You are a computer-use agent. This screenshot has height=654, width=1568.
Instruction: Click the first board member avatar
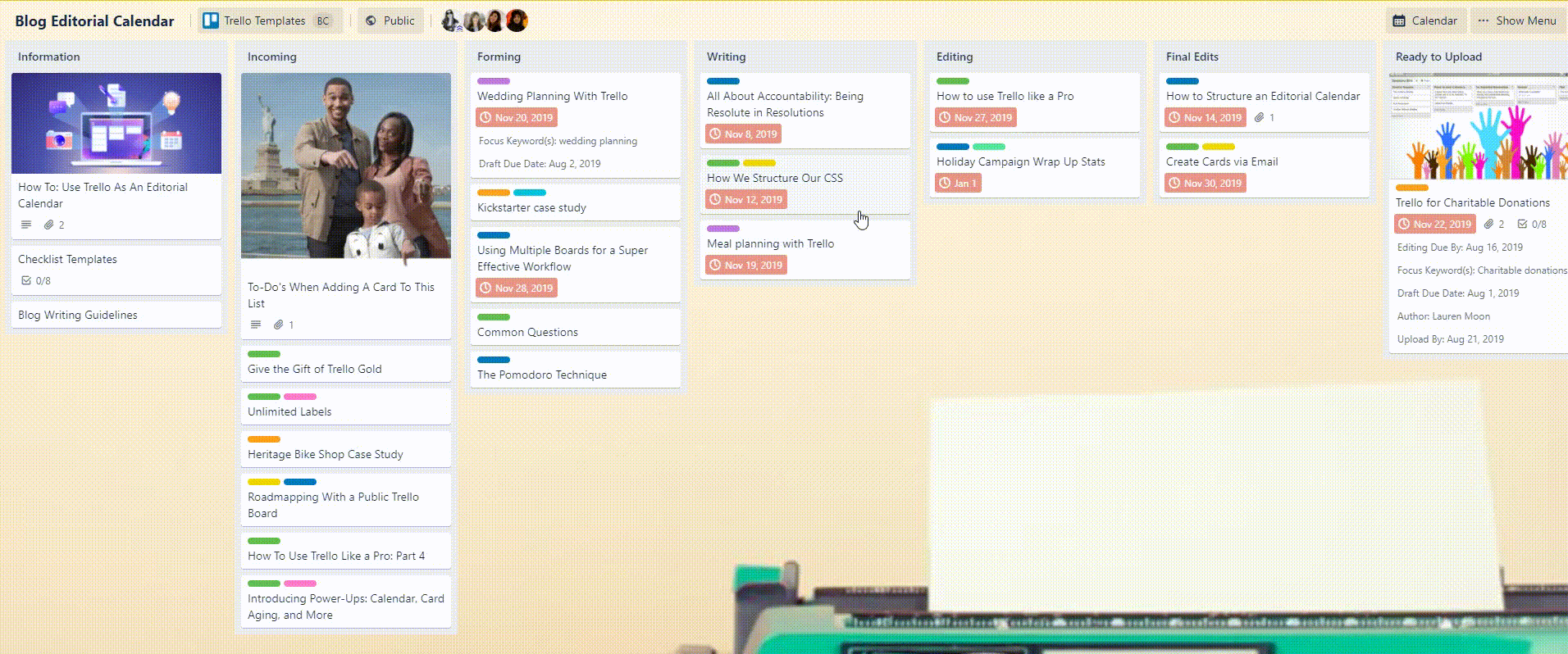450,20
